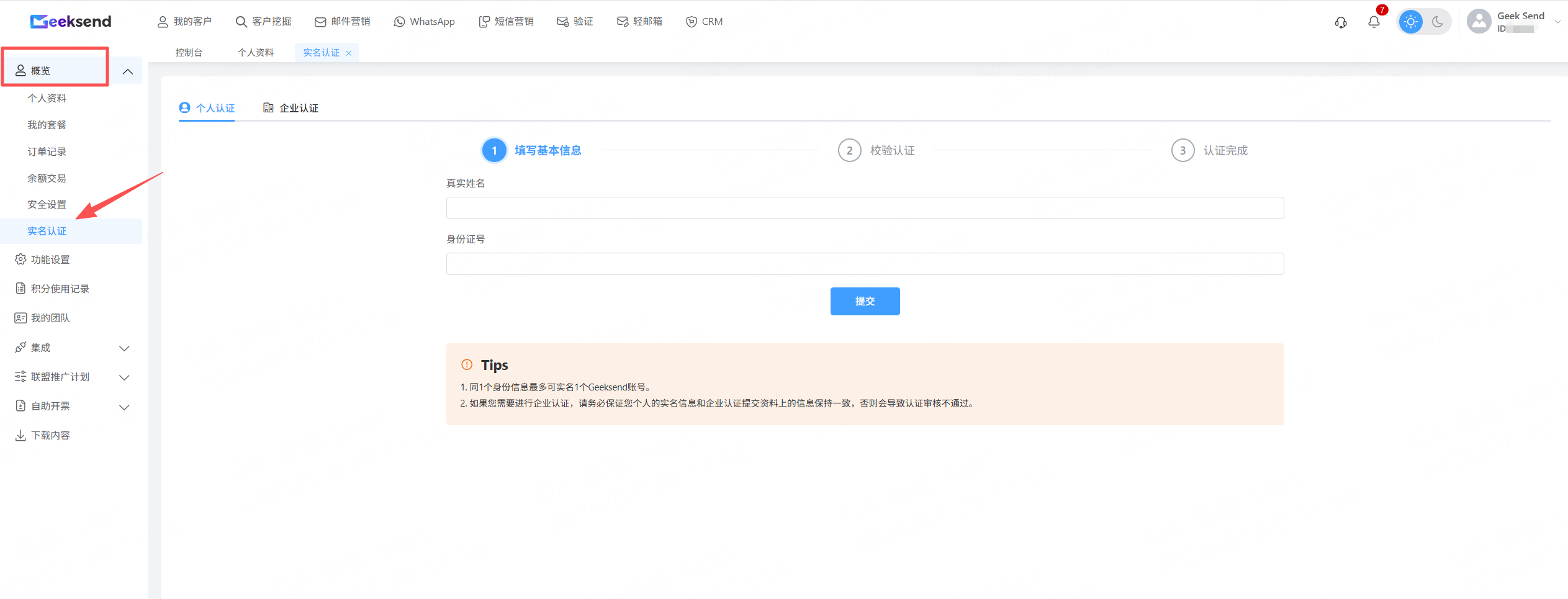Click the WhatsApp logo icon
1568x599 pixels.
399,22
